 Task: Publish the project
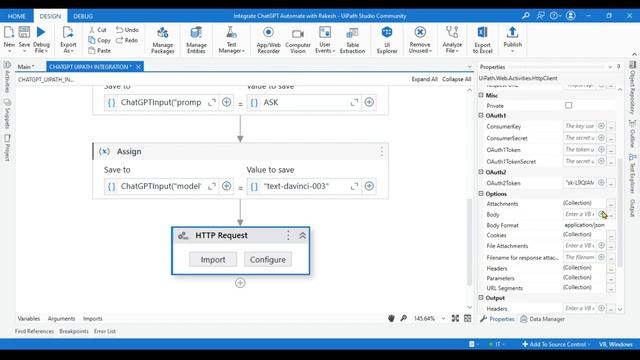512,40
